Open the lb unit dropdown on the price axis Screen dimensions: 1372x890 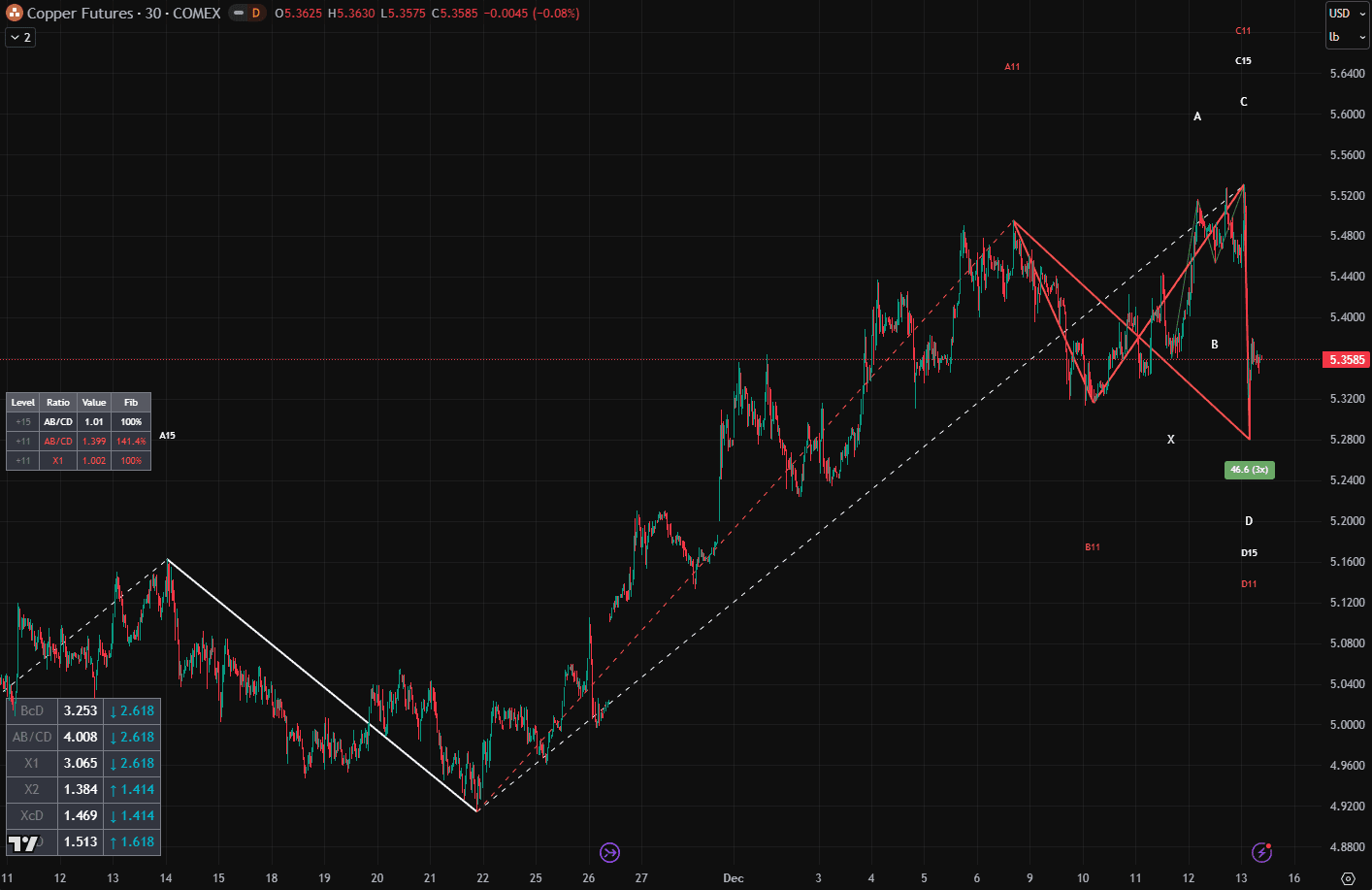tap(1347, 36)
